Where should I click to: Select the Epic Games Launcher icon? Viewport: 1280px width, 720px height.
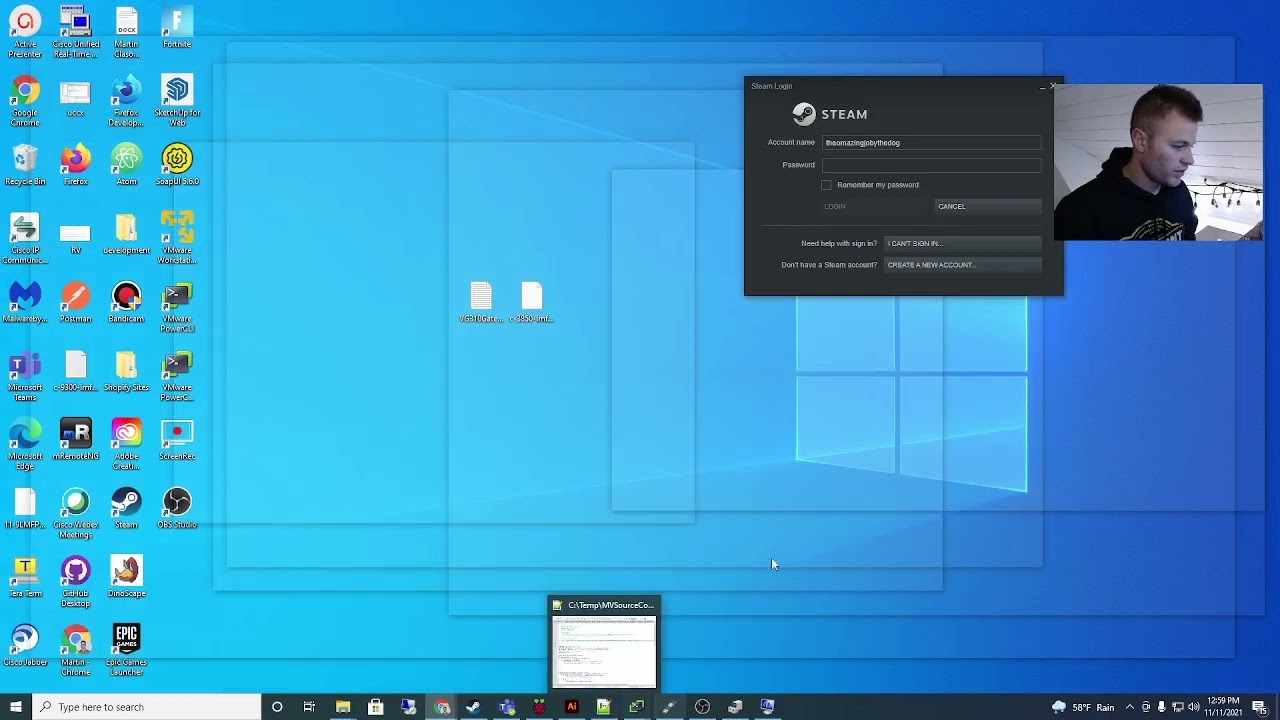coord(126,650)
